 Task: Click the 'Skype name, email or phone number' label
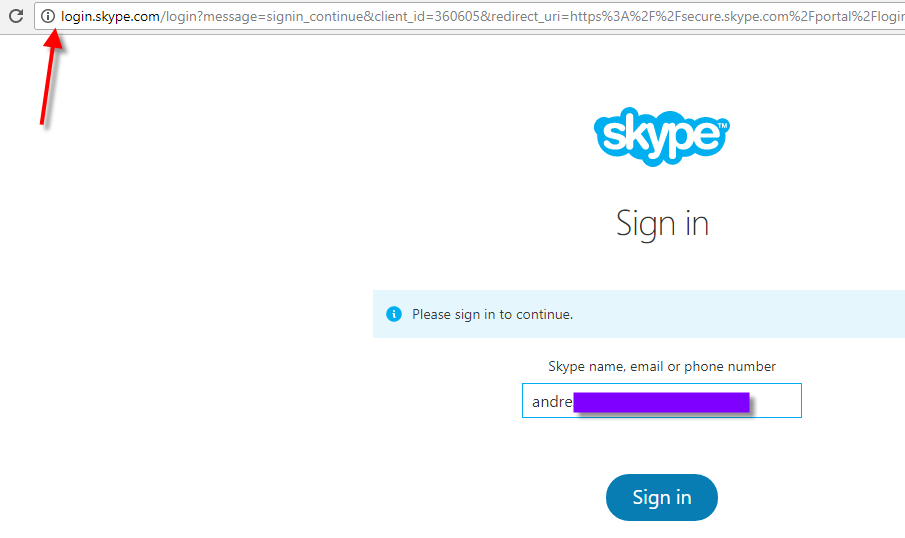click(x=661, y=367)
